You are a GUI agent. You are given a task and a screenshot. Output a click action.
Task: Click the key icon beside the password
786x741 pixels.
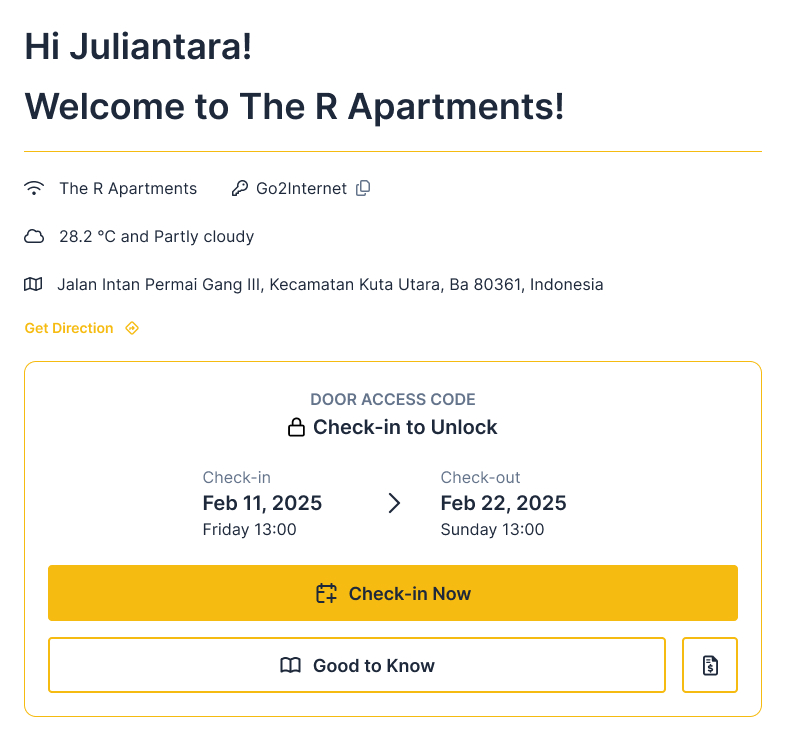tap(240, 188)
